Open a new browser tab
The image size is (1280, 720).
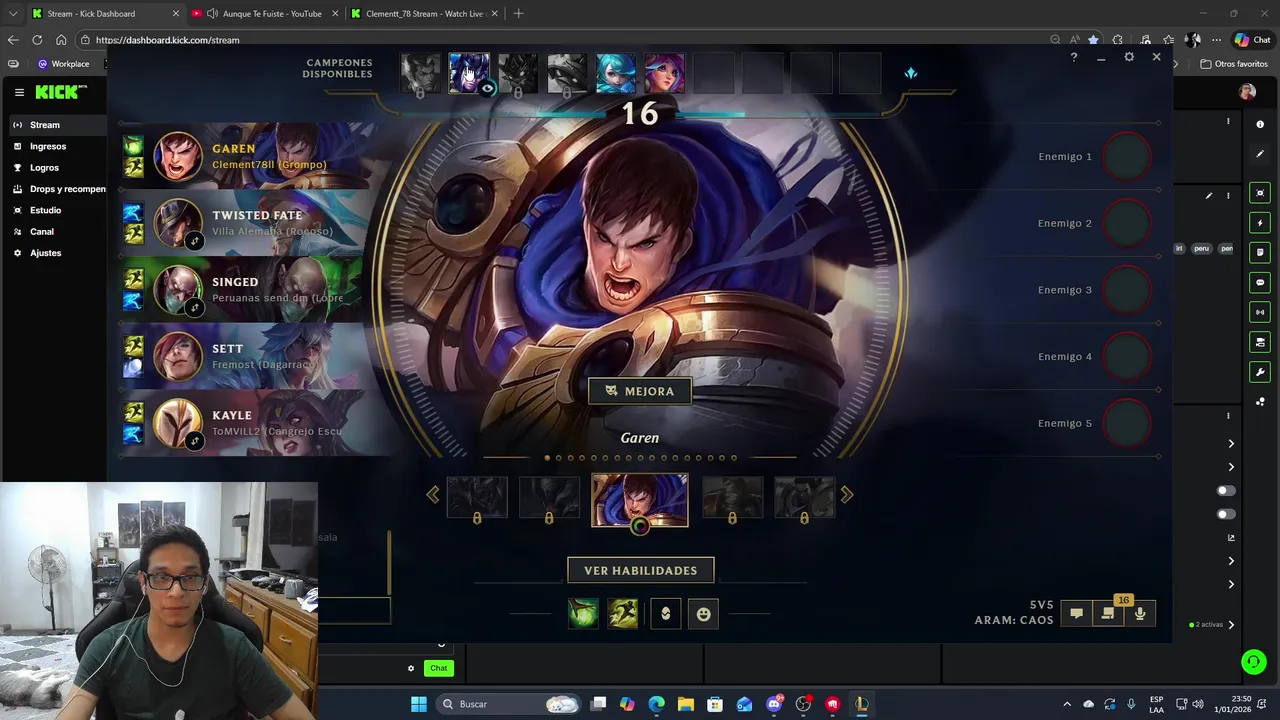click(x=518, y=14)
